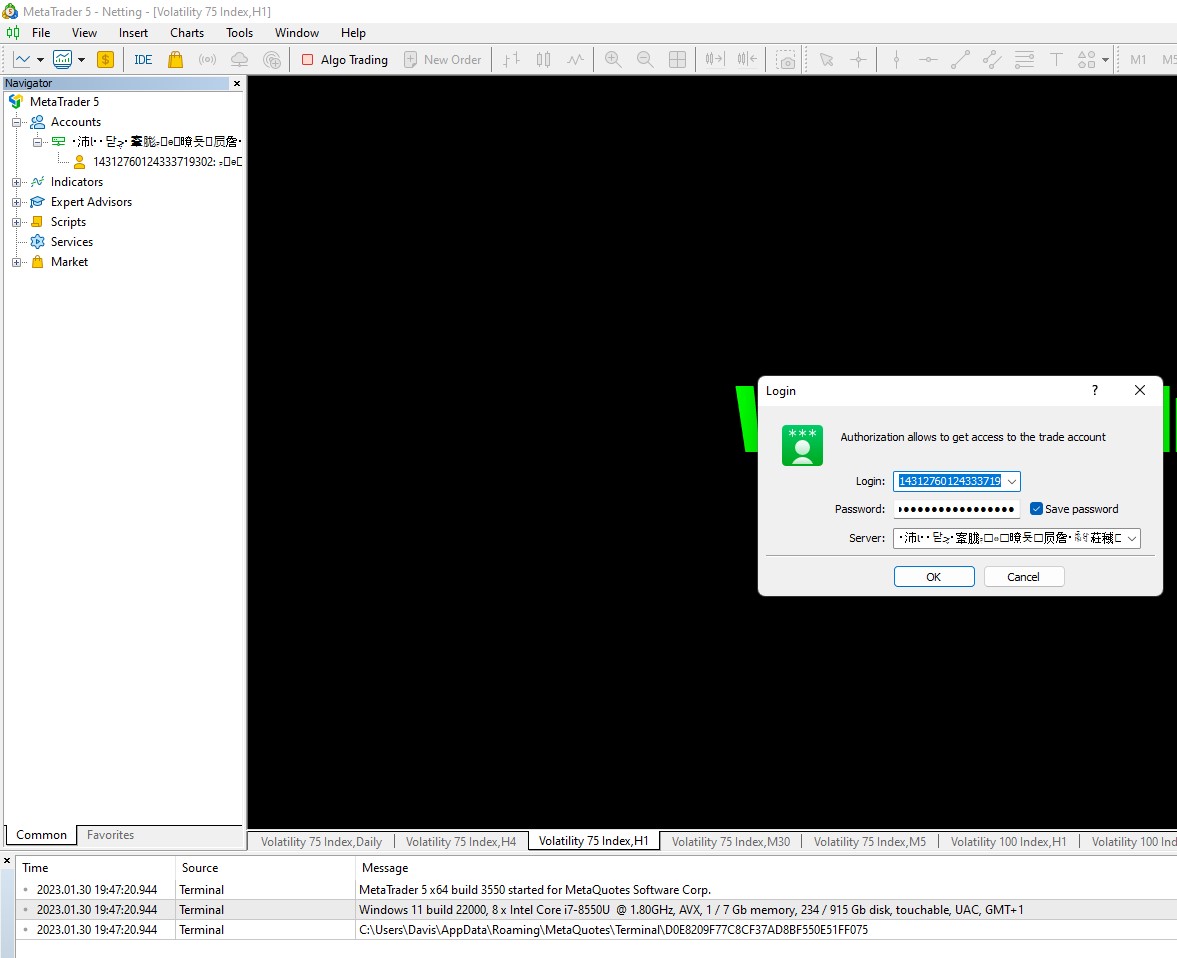Open Volatility 100 Index,H1 chart tab

pyautogui.click(x=1008, y=842)
